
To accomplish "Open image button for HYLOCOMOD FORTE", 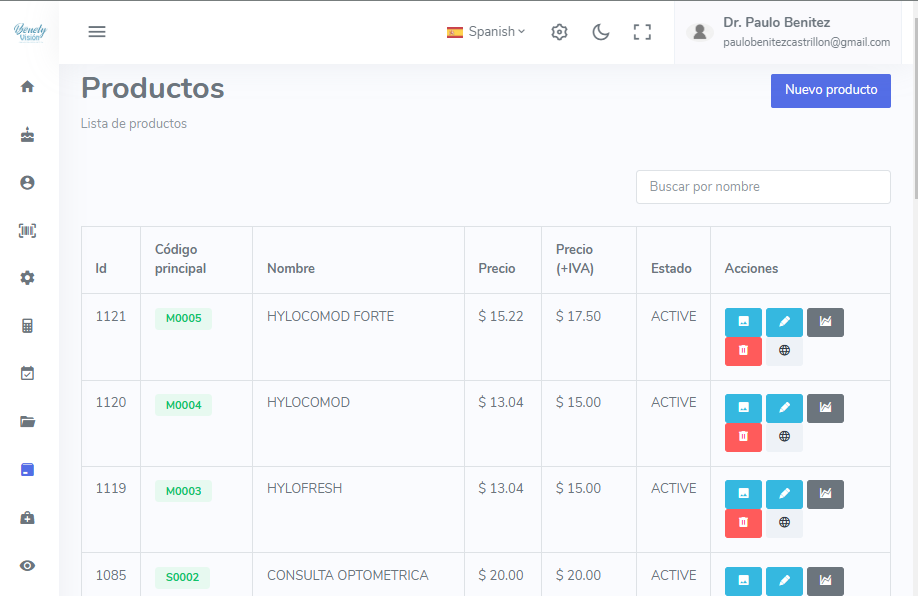I will click(743, 322).
